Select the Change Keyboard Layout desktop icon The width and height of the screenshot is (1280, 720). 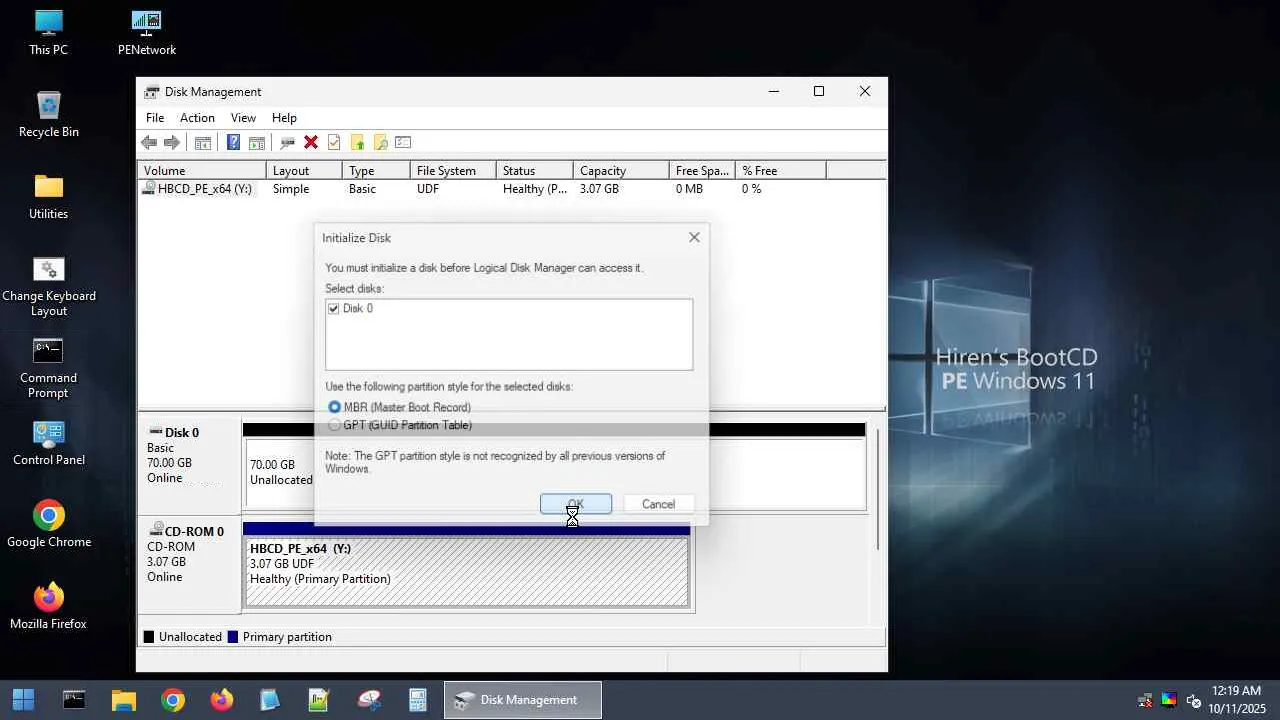tap(48, 286)
